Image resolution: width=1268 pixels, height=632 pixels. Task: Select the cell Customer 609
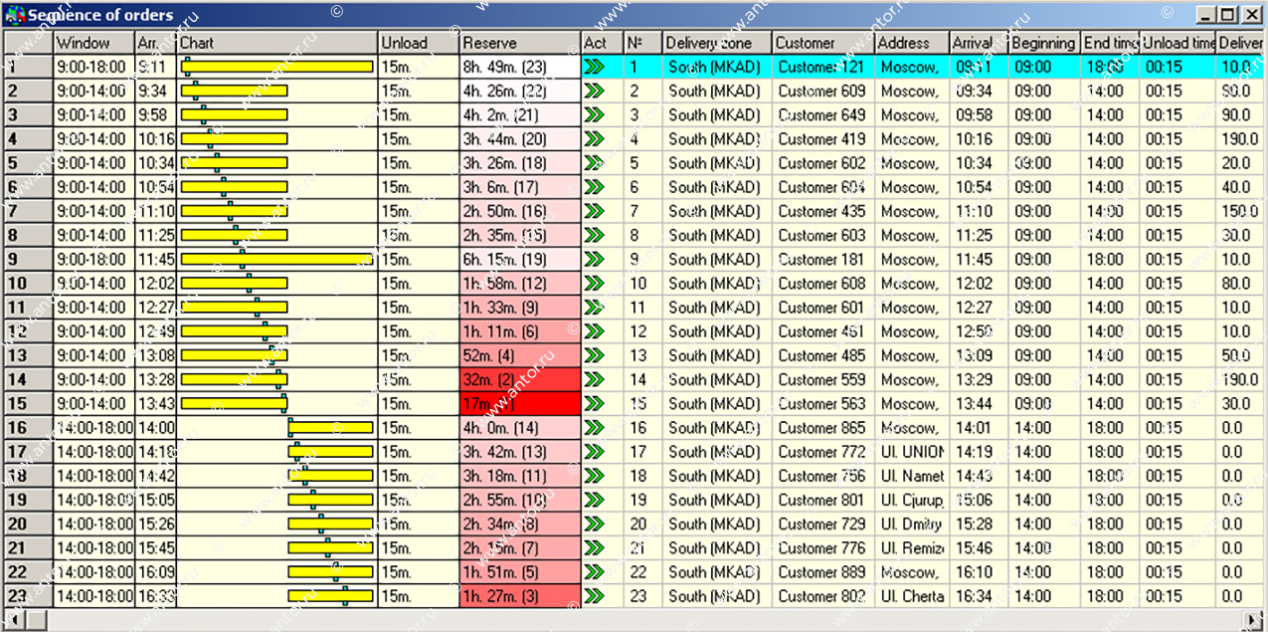click(x=823, y=91)
